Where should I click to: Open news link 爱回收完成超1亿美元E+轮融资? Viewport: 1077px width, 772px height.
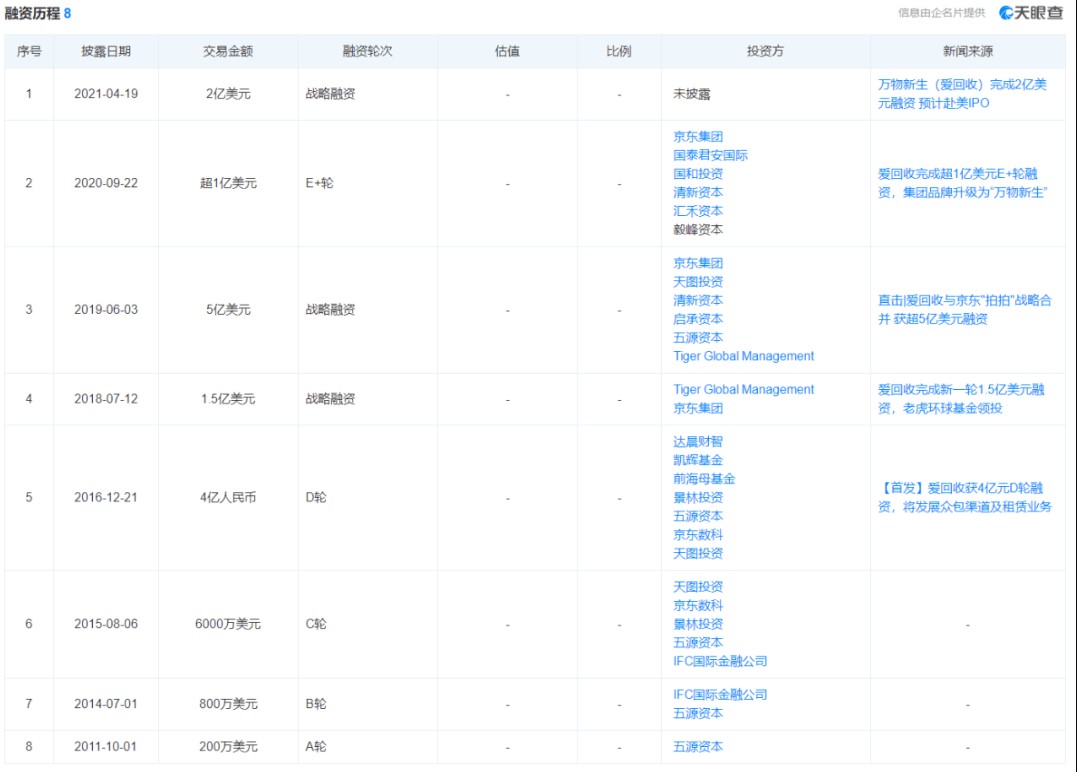962,183
